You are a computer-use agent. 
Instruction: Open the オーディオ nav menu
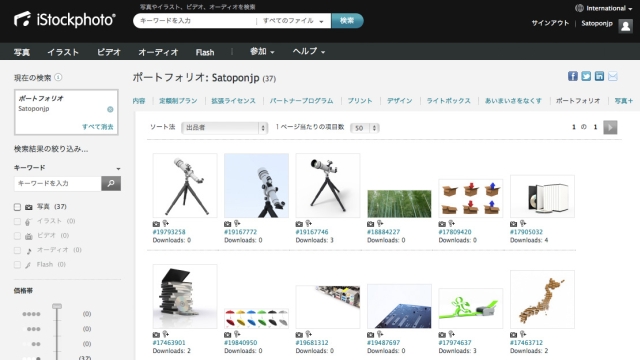click(158, 52)
